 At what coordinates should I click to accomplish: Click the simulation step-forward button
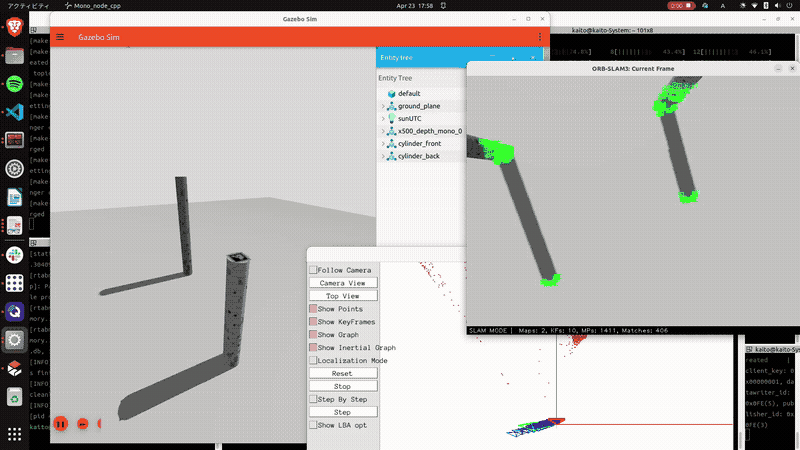82,424
